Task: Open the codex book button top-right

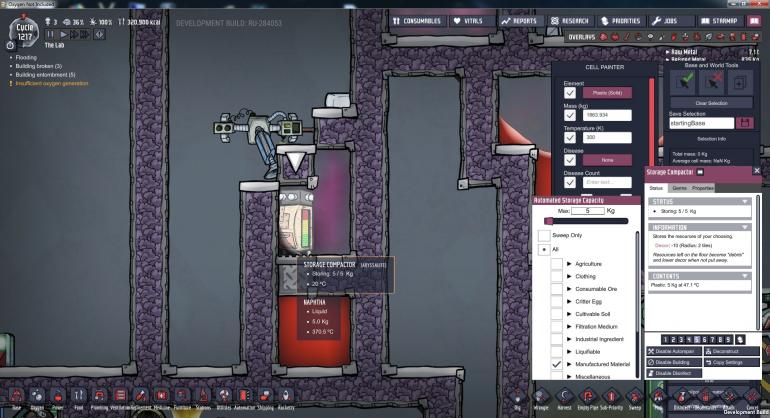Action: (754, 21)
